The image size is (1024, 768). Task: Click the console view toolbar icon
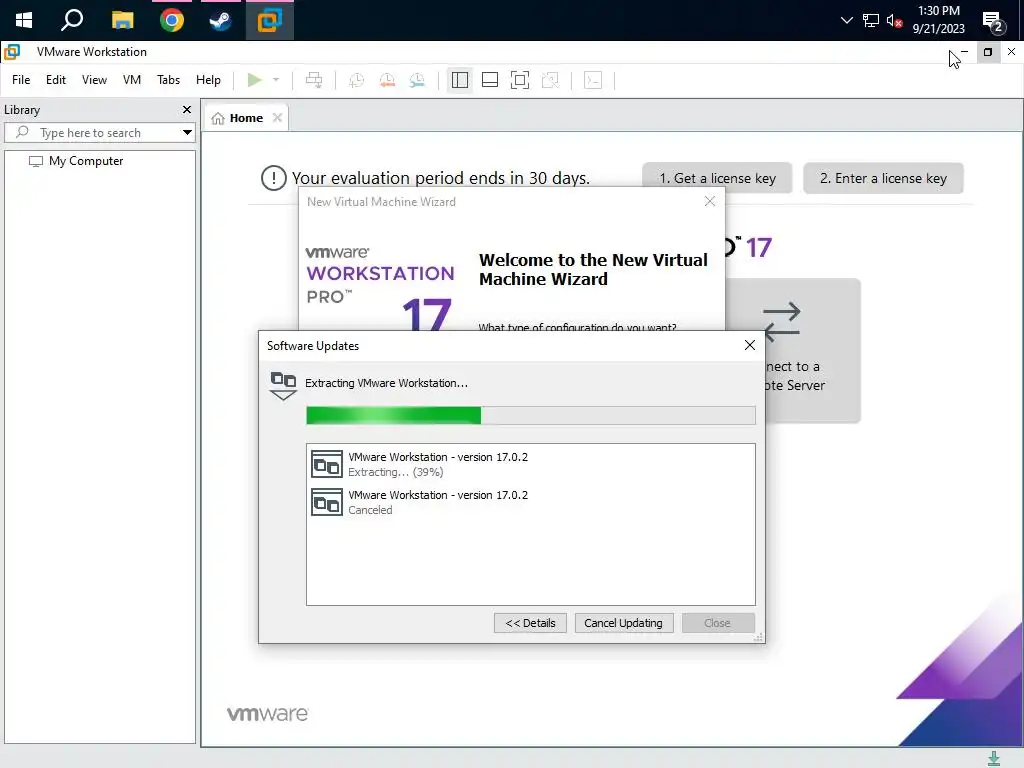593,80
